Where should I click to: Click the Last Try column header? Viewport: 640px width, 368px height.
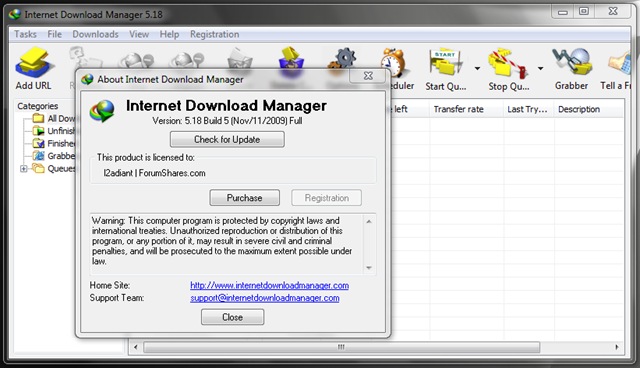[528, 109]
